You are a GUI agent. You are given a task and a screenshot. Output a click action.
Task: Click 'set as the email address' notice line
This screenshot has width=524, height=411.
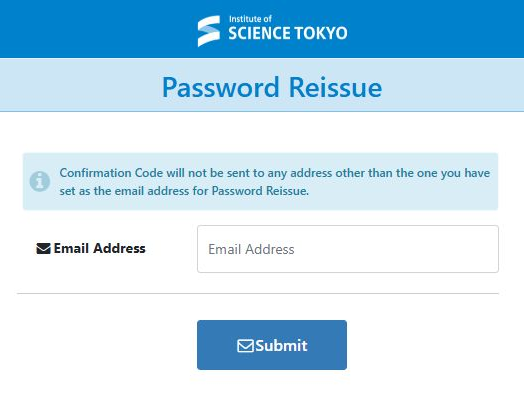(x=184, y=191)
